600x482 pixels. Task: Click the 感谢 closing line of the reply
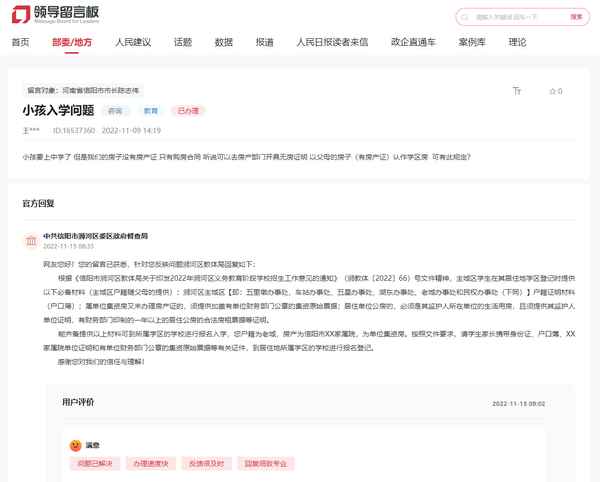pos(101,362)
